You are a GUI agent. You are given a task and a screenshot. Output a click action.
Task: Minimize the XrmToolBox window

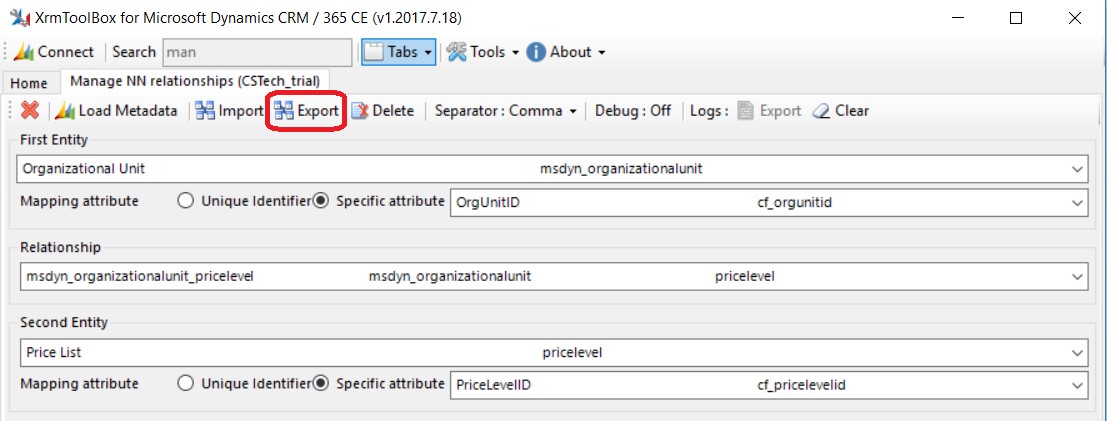tap(958, 18)
